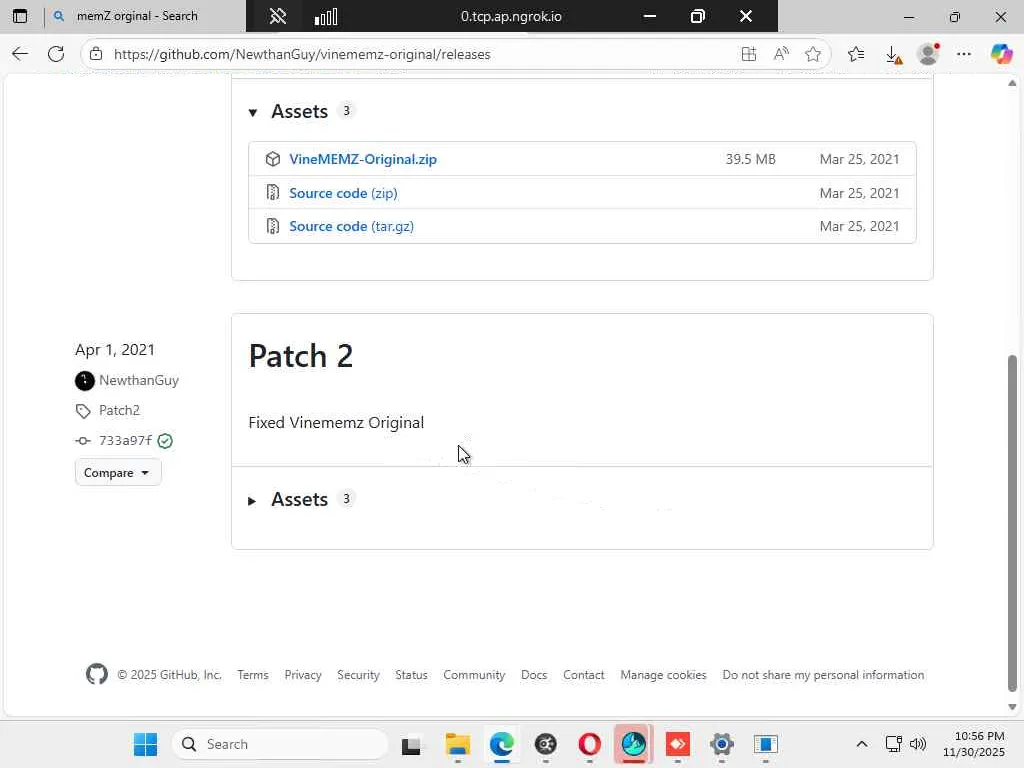Click the 39.5 MB file size text
1024x768 pixels.
point(750,159)
